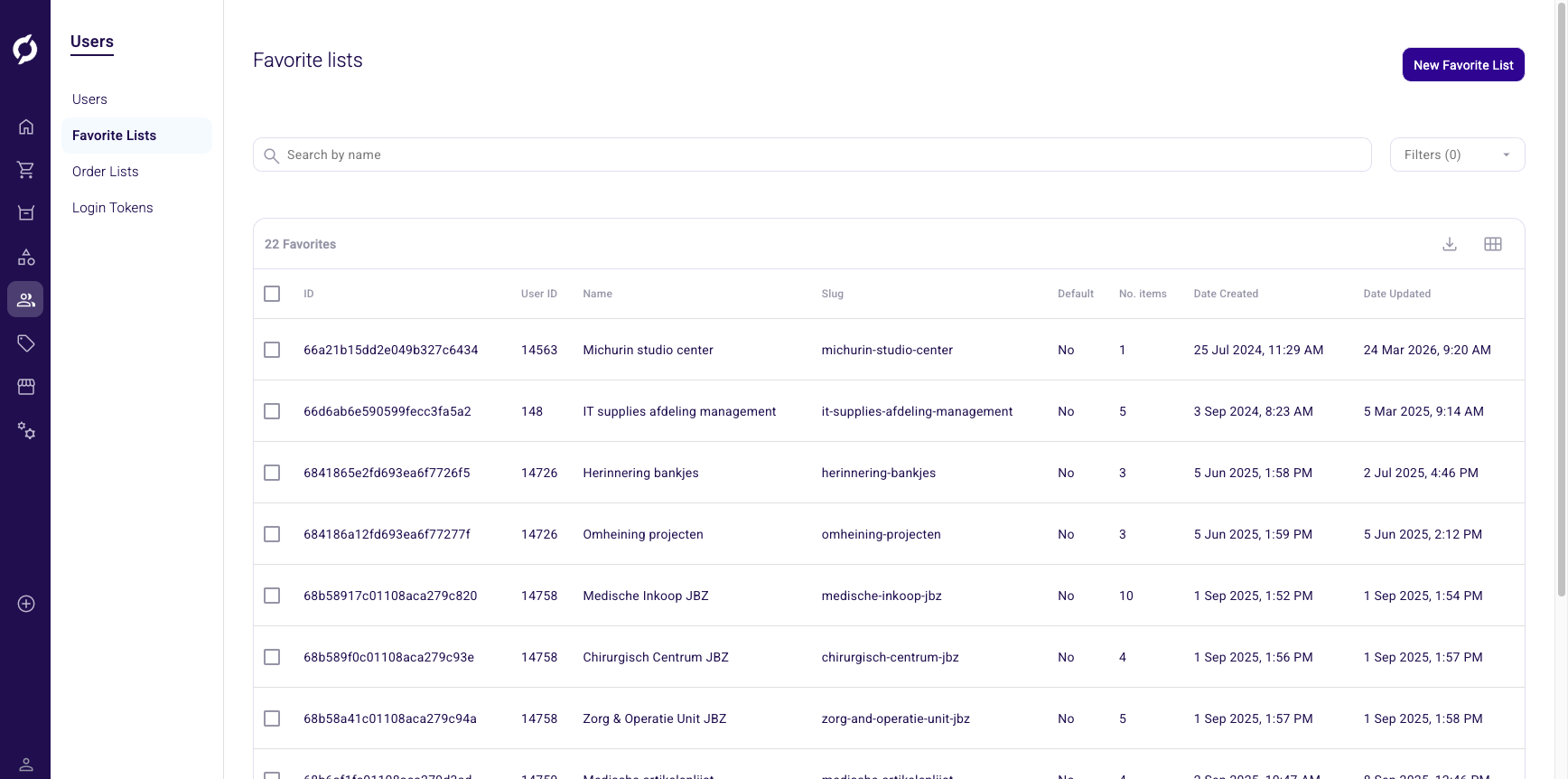The image size is (1568, 779).
Task: Sort by the Date Created column header
Action: click(x=1226, y=294)
